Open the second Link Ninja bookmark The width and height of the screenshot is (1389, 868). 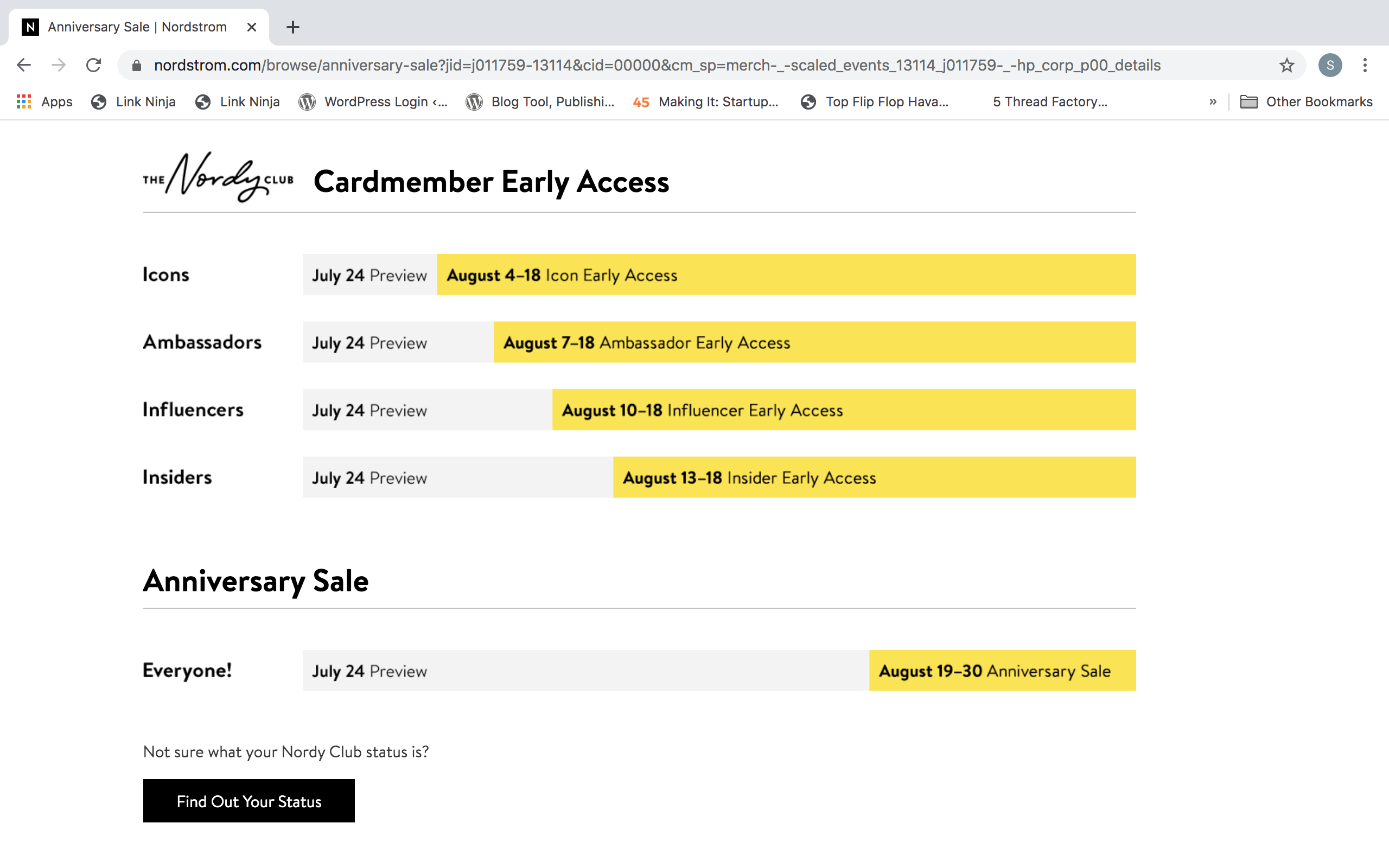238,101
